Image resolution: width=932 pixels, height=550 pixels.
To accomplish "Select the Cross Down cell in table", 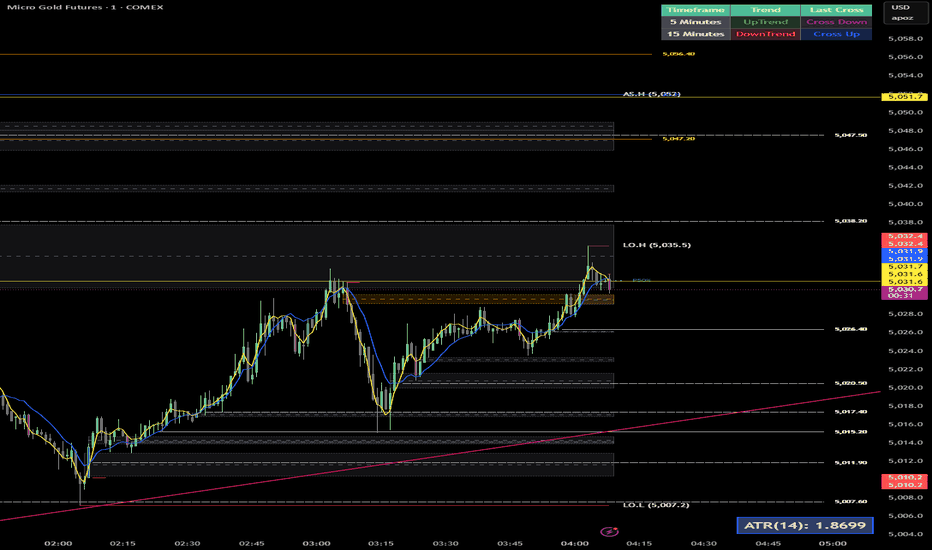I will [836, 22].
